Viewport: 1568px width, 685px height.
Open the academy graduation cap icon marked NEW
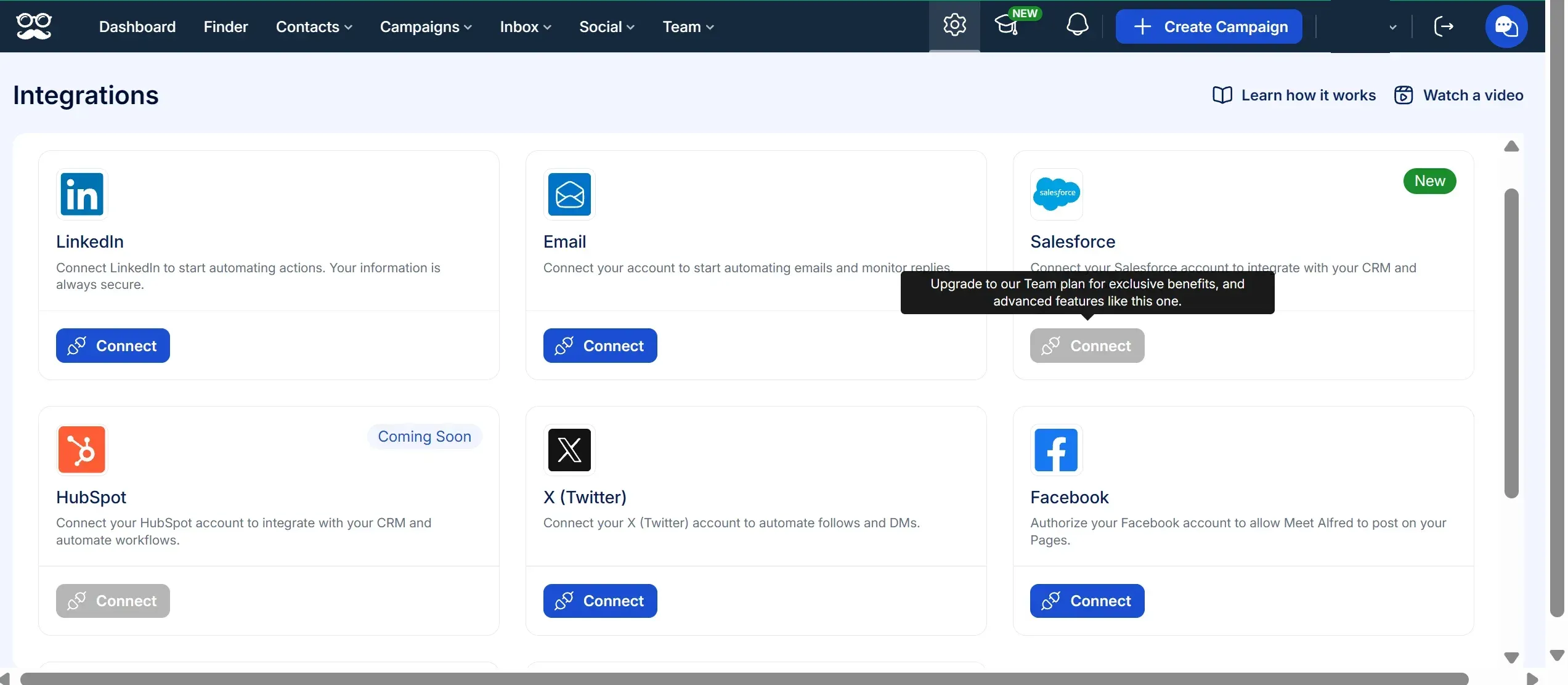tap(1006, 26)
